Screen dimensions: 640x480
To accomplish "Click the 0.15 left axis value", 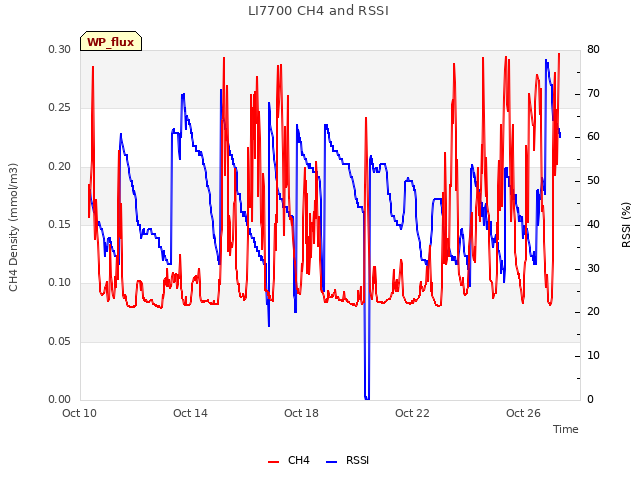I will (x=60, y=224).
